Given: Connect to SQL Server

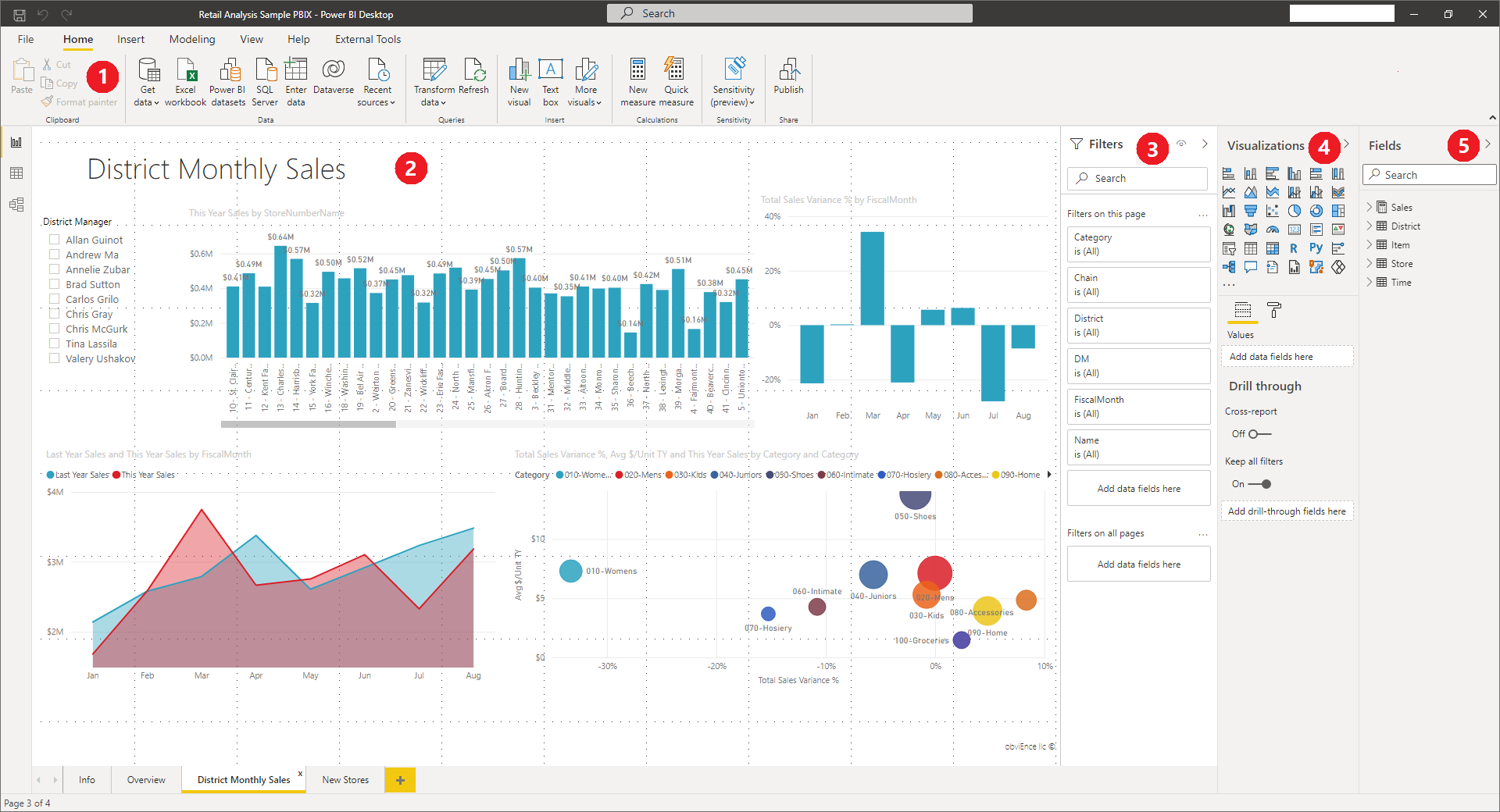Looking at the screenshot, I should point(265,81).
